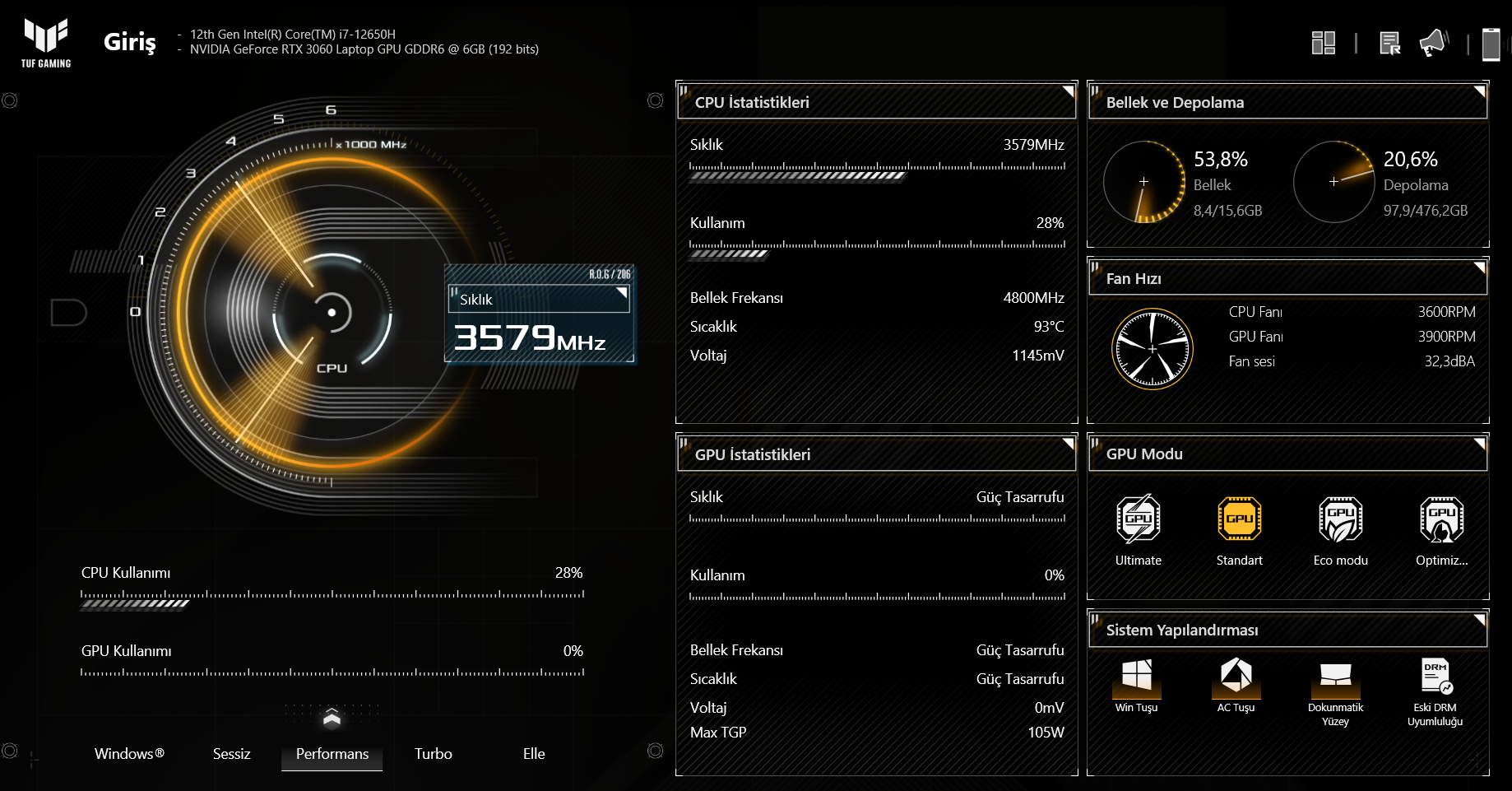The height and width of the screenshot is (791, 1512).
Task: Click the Depolama storage usage gauge
Action: click(x=1333, y=181)
